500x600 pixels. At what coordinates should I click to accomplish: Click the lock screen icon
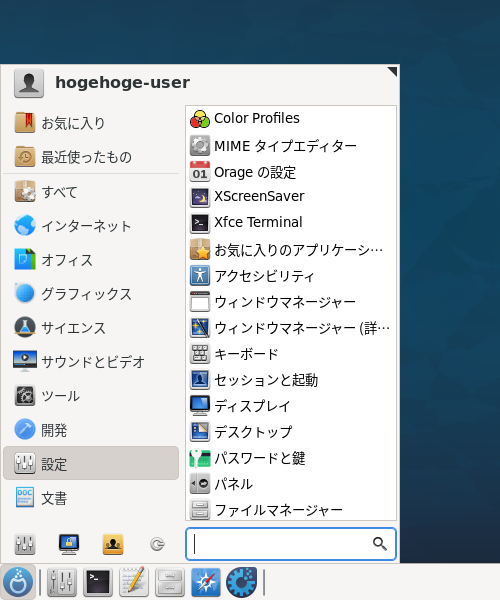coord(69,544)
